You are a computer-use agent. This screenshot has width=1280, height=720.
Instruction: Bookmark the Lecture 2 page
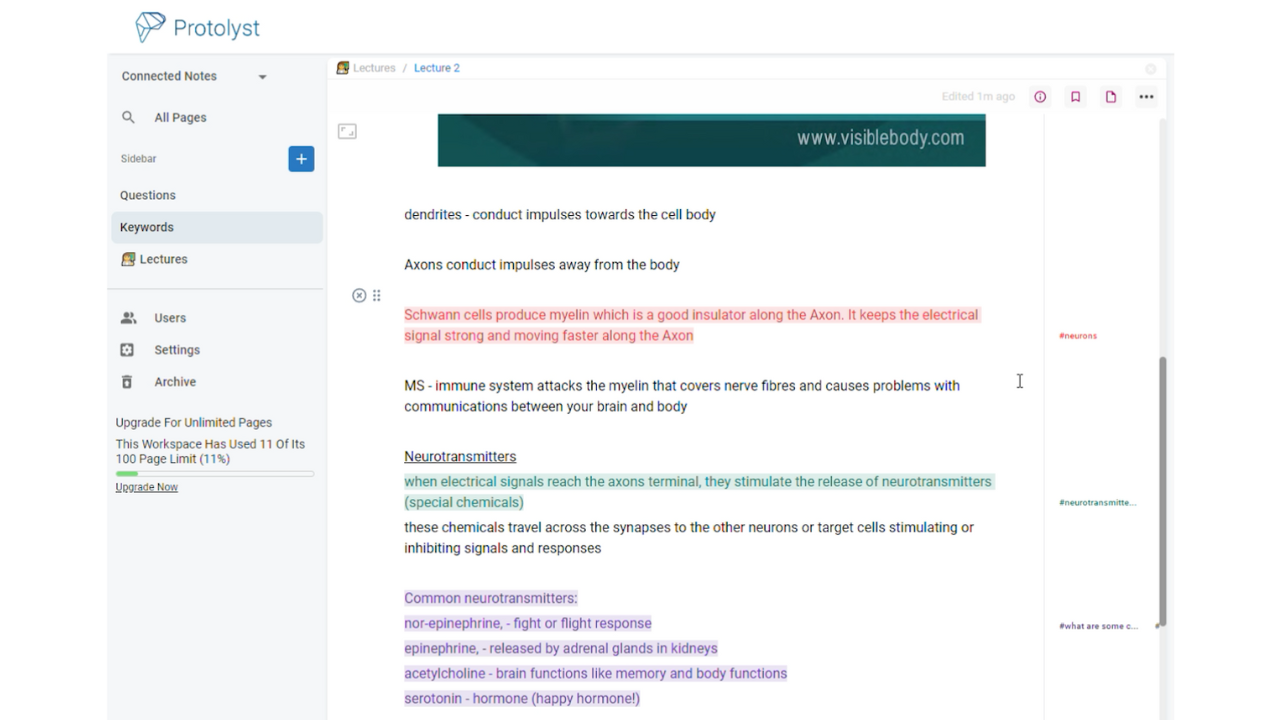coord(1075,96)
